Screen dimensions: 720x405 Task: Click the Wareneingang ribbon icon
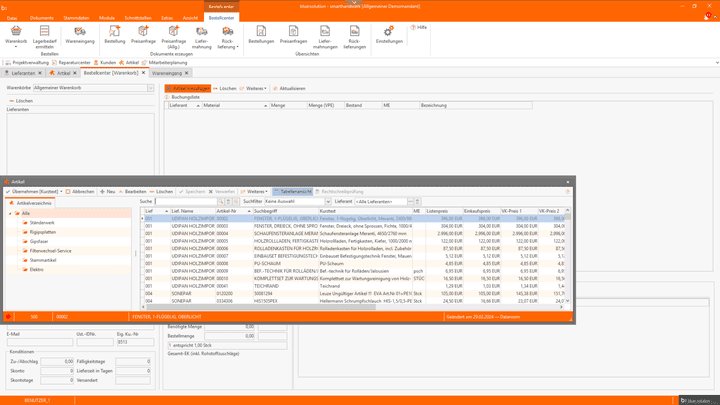[x=80, y=32]
